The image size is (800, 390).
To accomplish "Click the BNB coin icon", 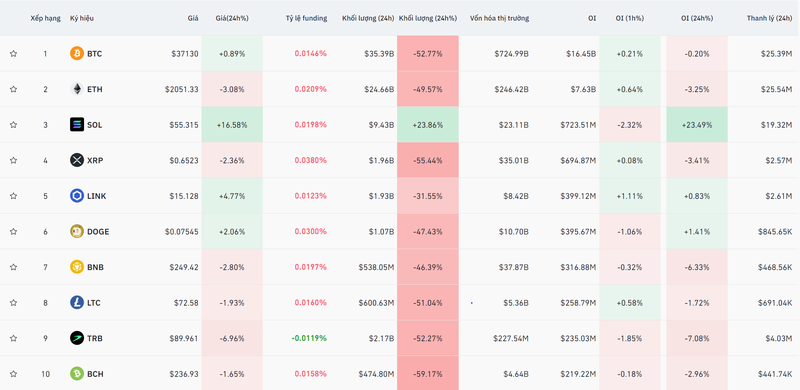I will point(77,267).
